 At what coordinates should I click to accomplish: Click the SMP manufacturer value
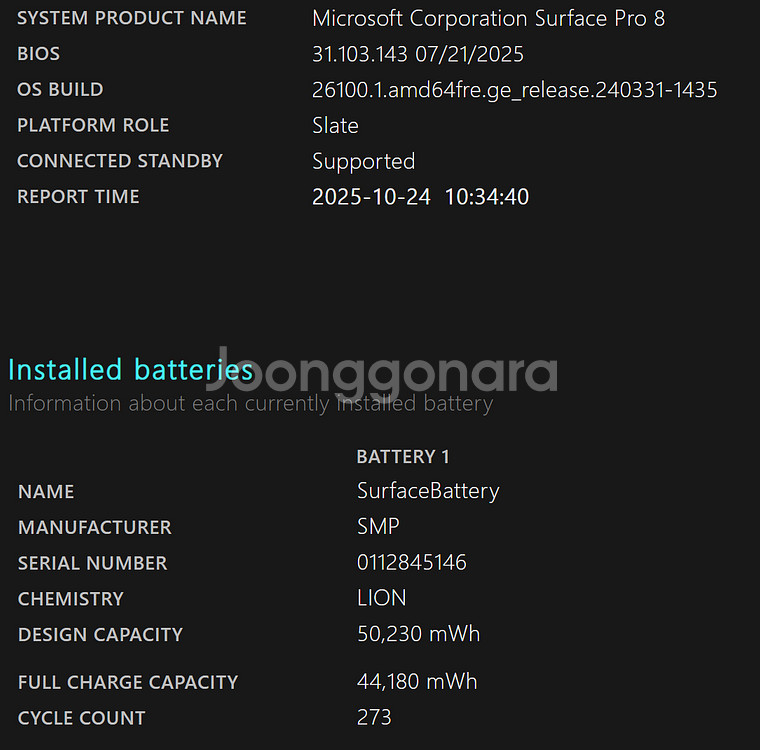pyautogui.click(x=378, y=527)
